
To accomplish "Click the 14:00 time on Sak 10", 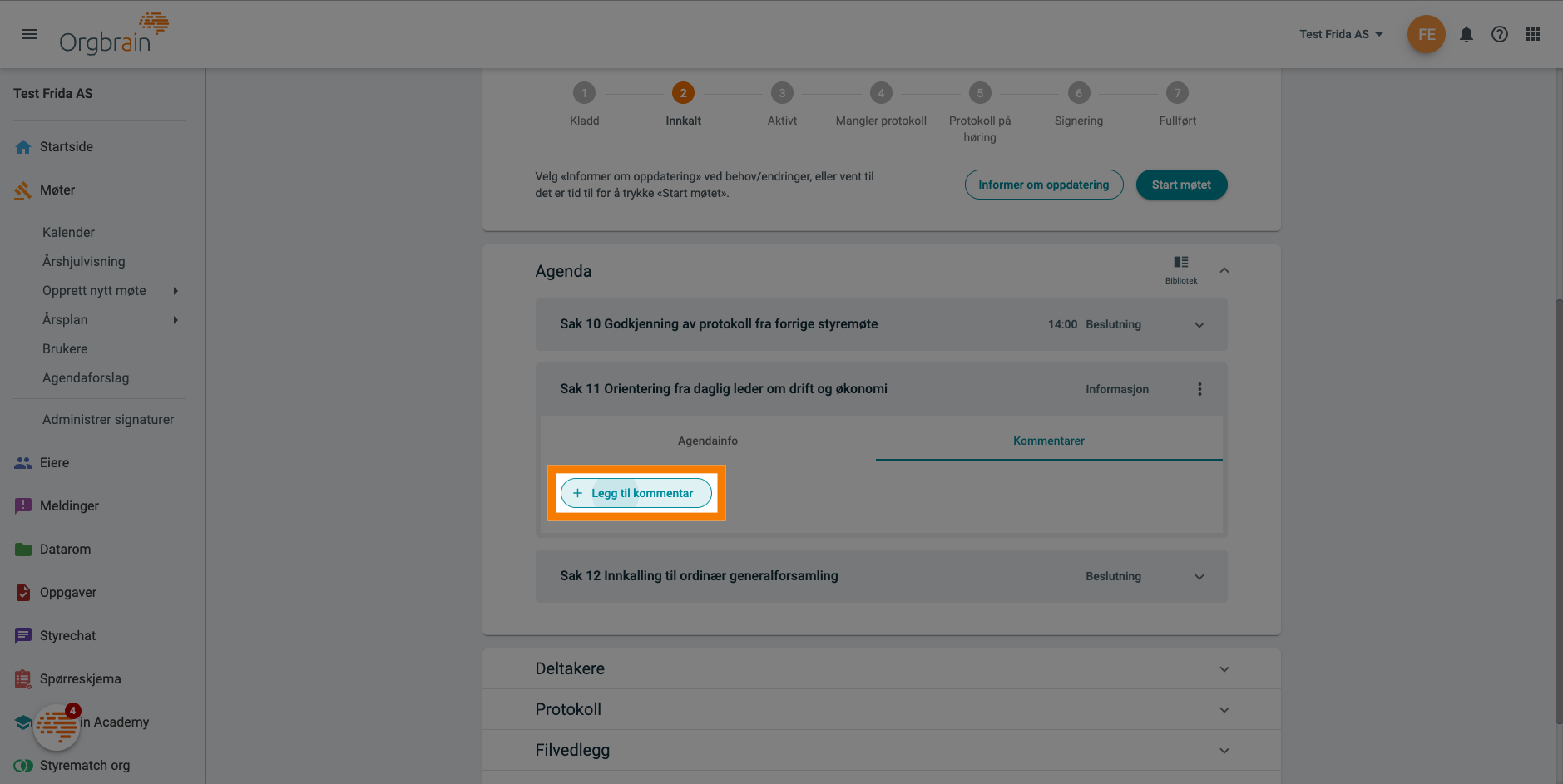I will point(1062,324).
